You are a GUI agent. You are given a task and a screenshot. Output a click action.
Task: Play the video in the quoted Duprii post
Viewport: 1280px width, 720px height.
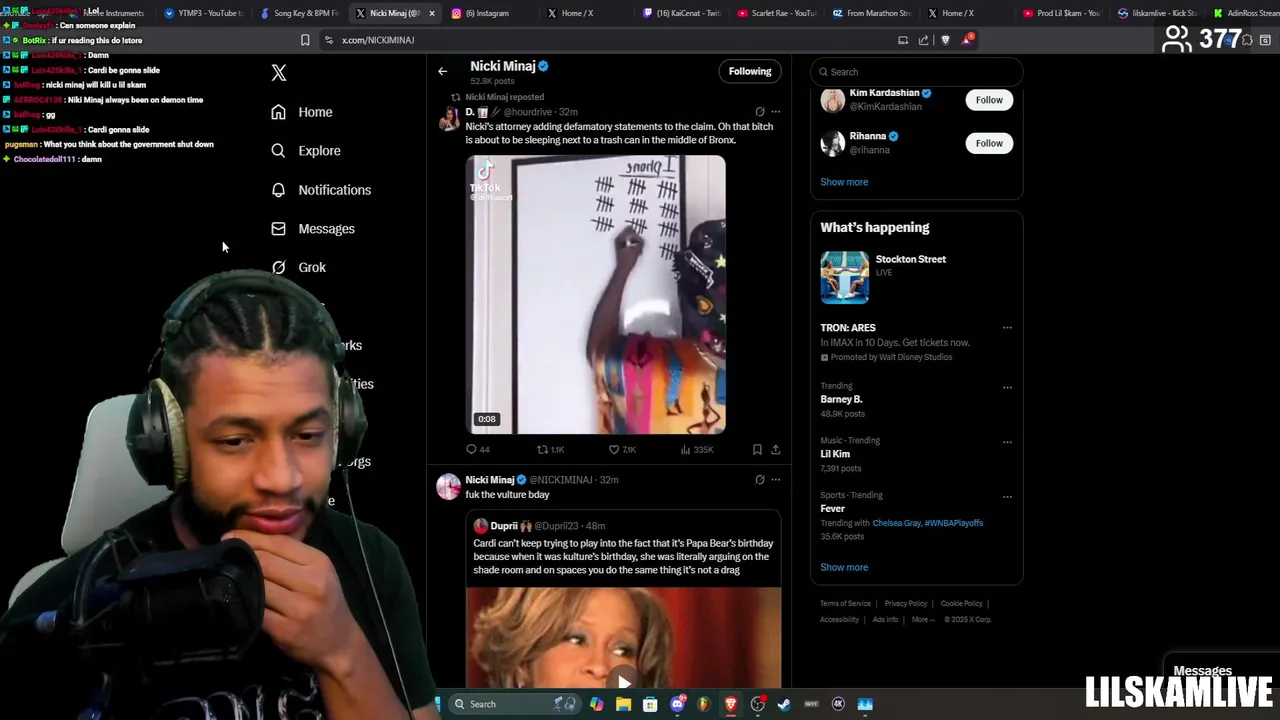(623, 682)
